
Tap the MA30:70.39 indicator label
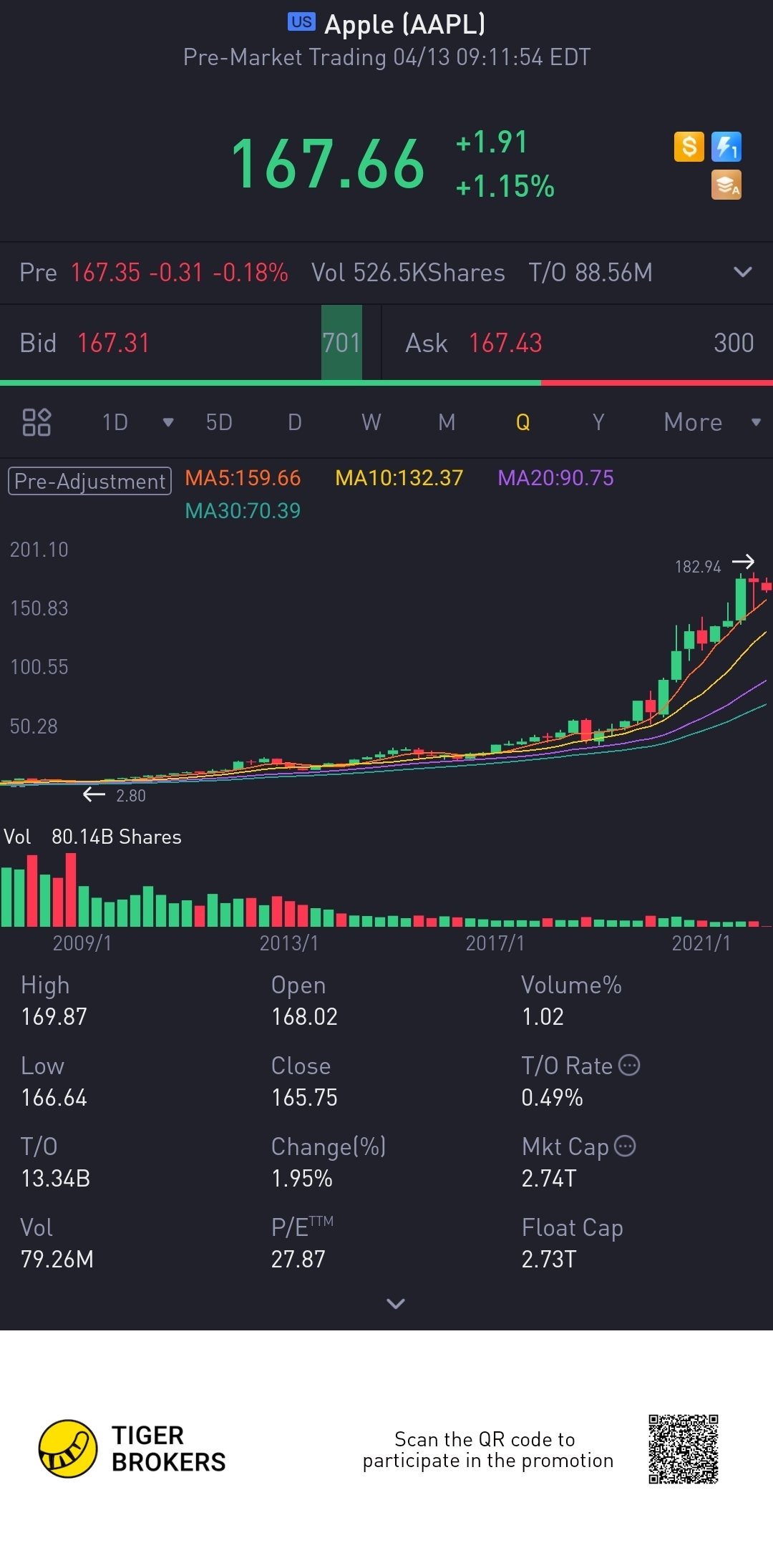(x=243, y=510)
